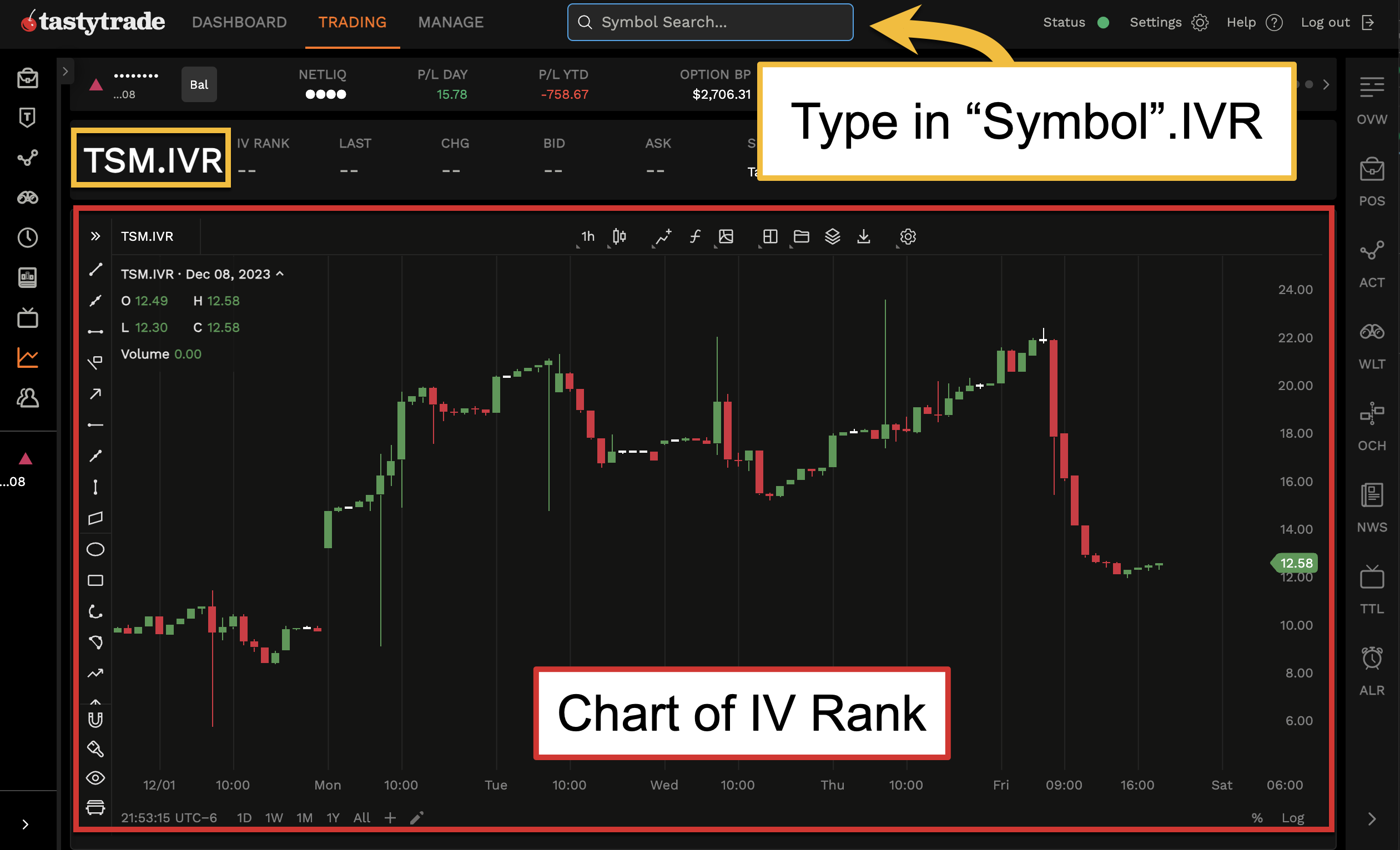Viewport: 1400px width, 850px height.
Task: Toggle drawings visibility with the eye icon
Action: click(95, 778)
